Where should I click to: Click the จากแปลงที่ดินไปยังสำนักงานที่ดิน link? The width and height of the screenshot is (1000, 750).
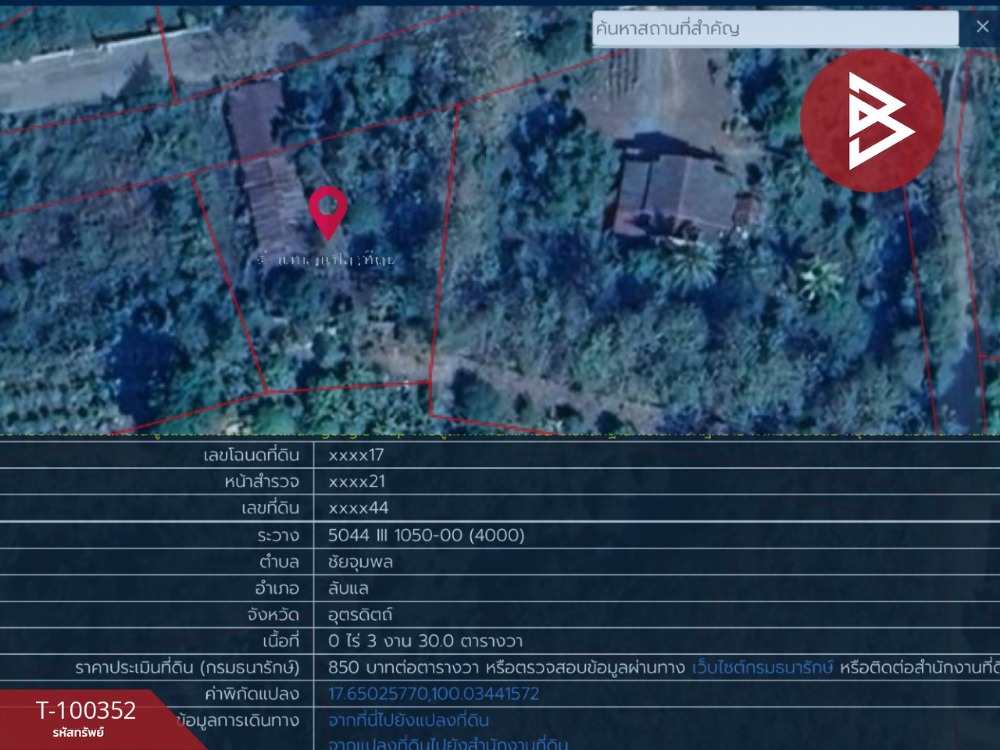point(448,744)
